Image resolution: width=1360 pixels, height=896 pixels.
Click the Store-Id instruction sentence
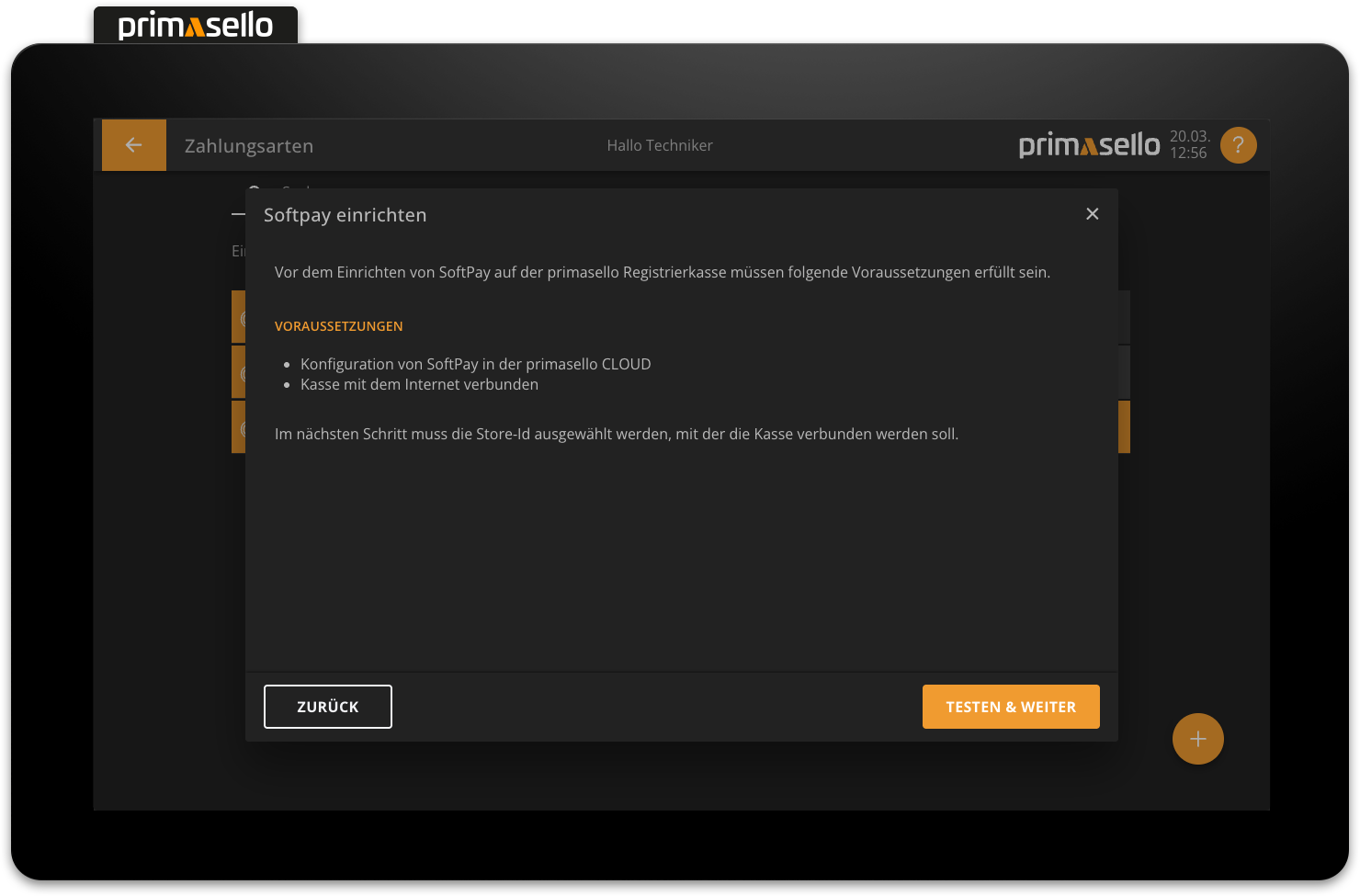(616, 434)
